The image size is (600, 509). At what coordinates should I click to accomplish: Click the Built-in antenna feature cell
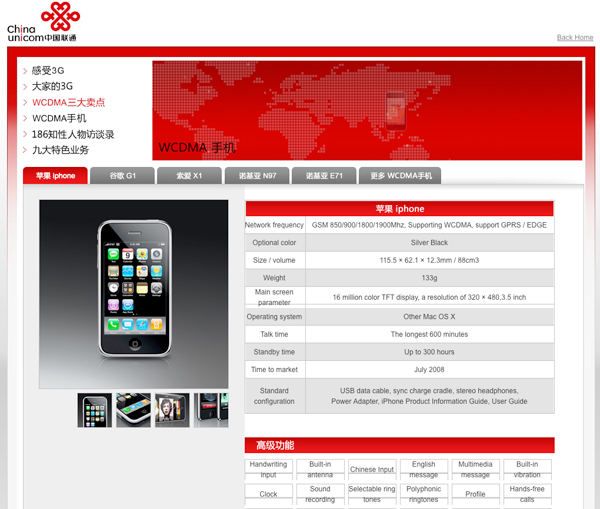(x=320, y=469)
